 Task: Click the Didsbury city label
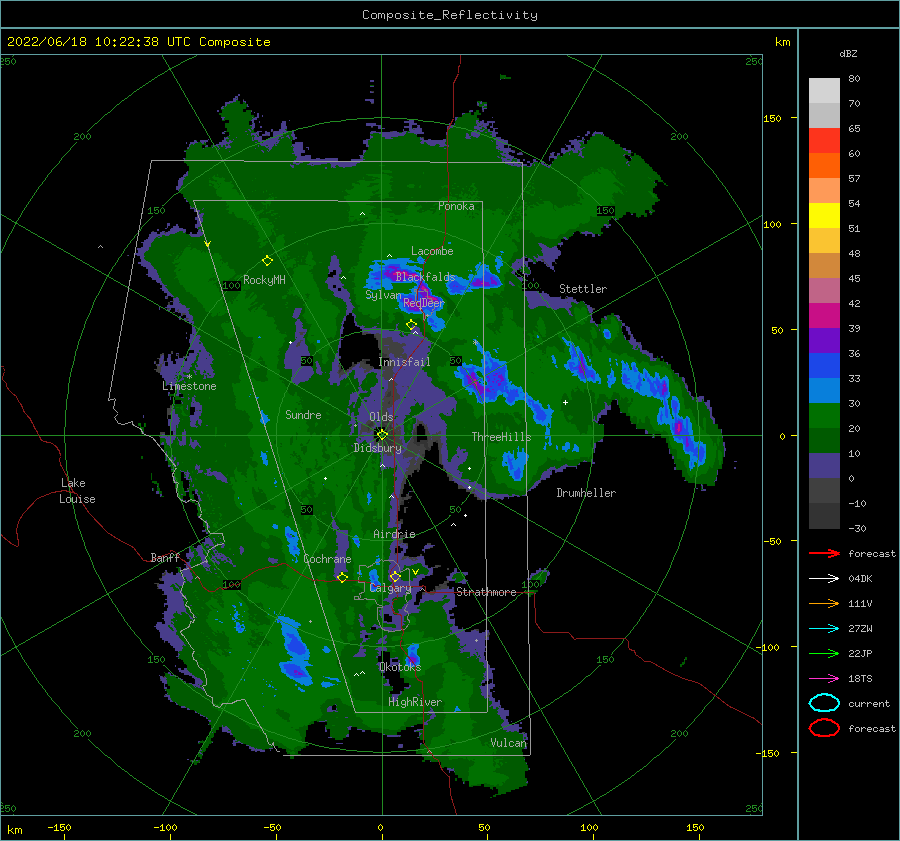click(x=378, y=448)
